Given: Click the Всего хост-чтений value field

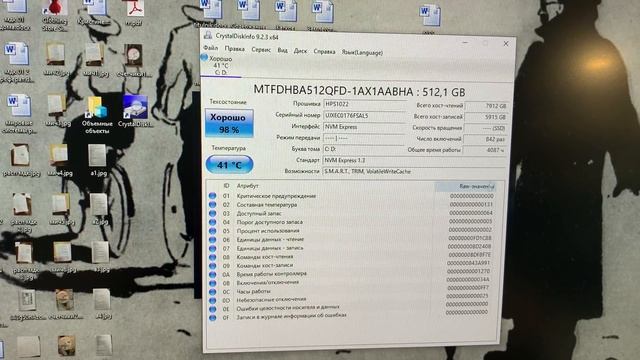Looking at the screenshot, I should pos(487,106).
